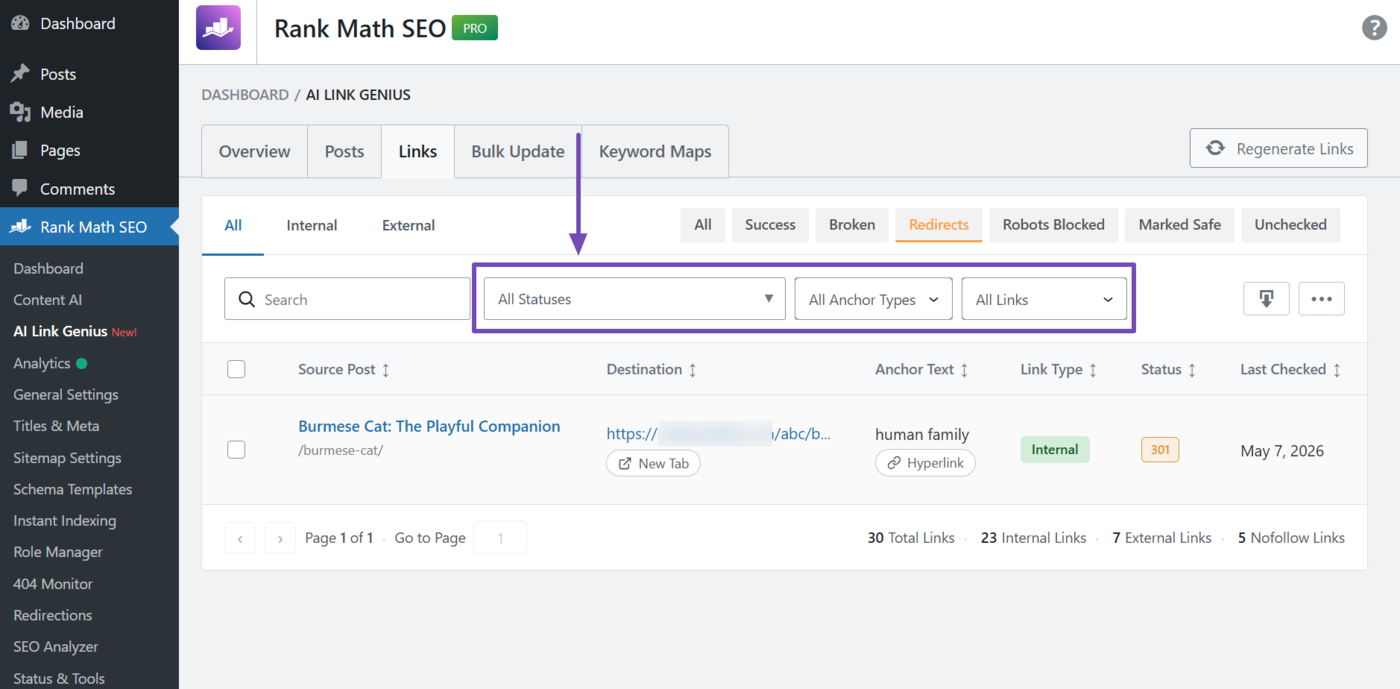
Task: Open the three-dots more options button
Action: (x=1322, y=299)
